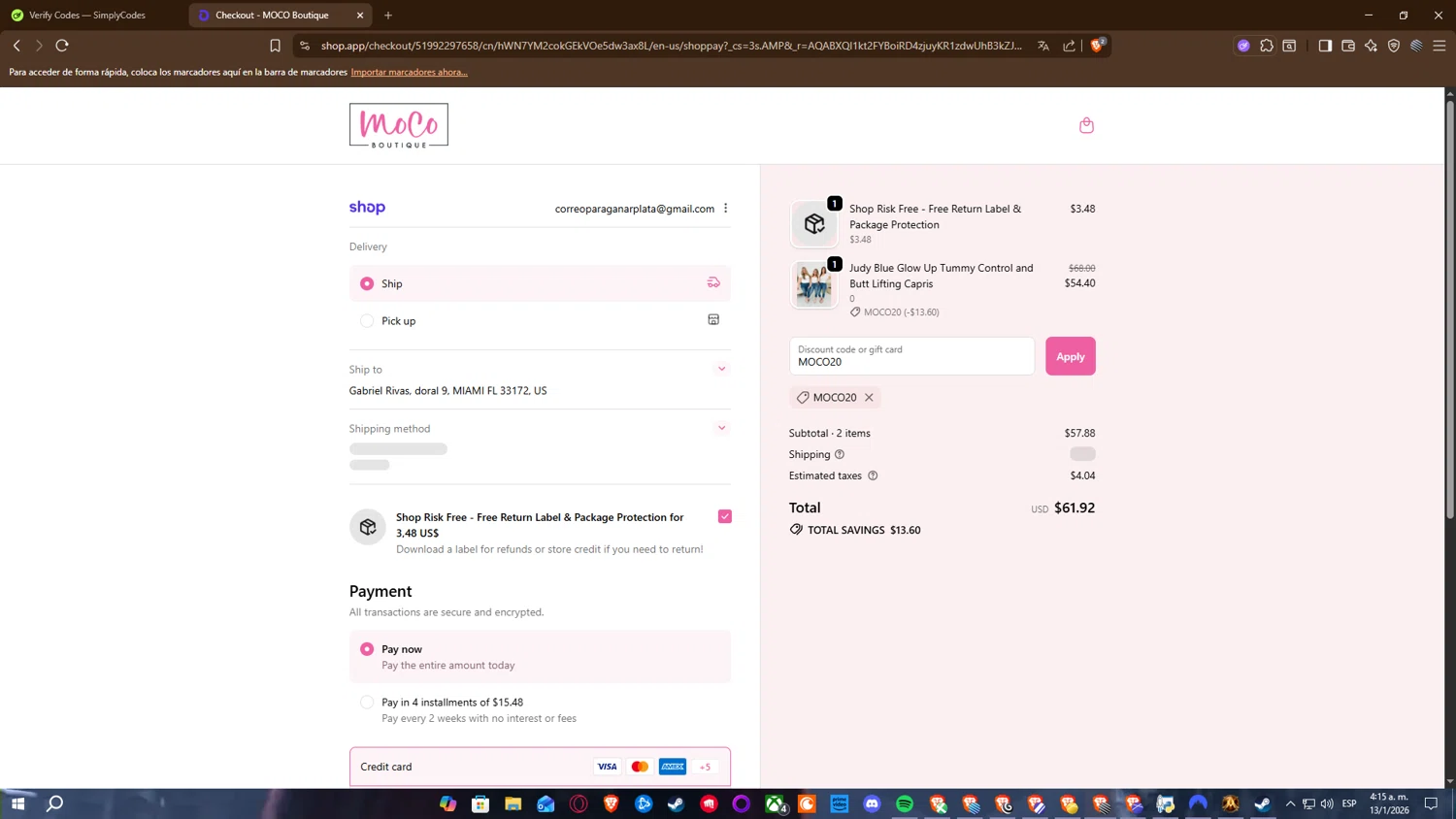1456x819 pixels.
Task: Select the Ship delivery option
Action: (540, 283)
